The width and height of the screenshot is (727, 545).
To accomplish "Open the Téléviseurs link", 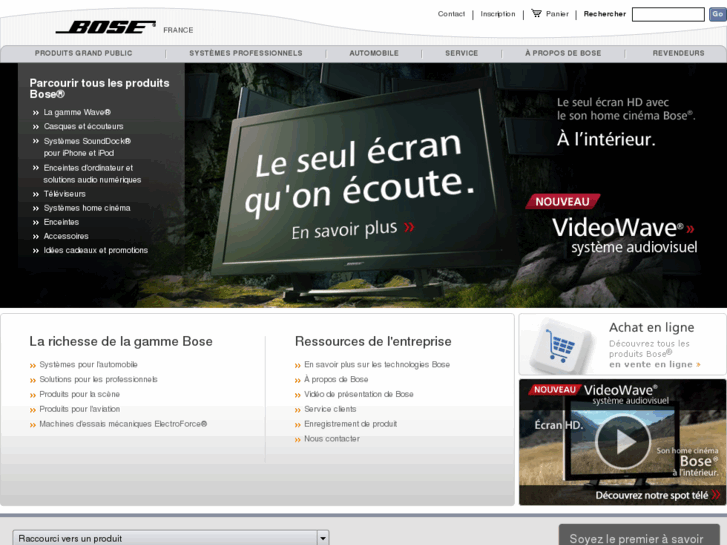I will click(64, 194).
